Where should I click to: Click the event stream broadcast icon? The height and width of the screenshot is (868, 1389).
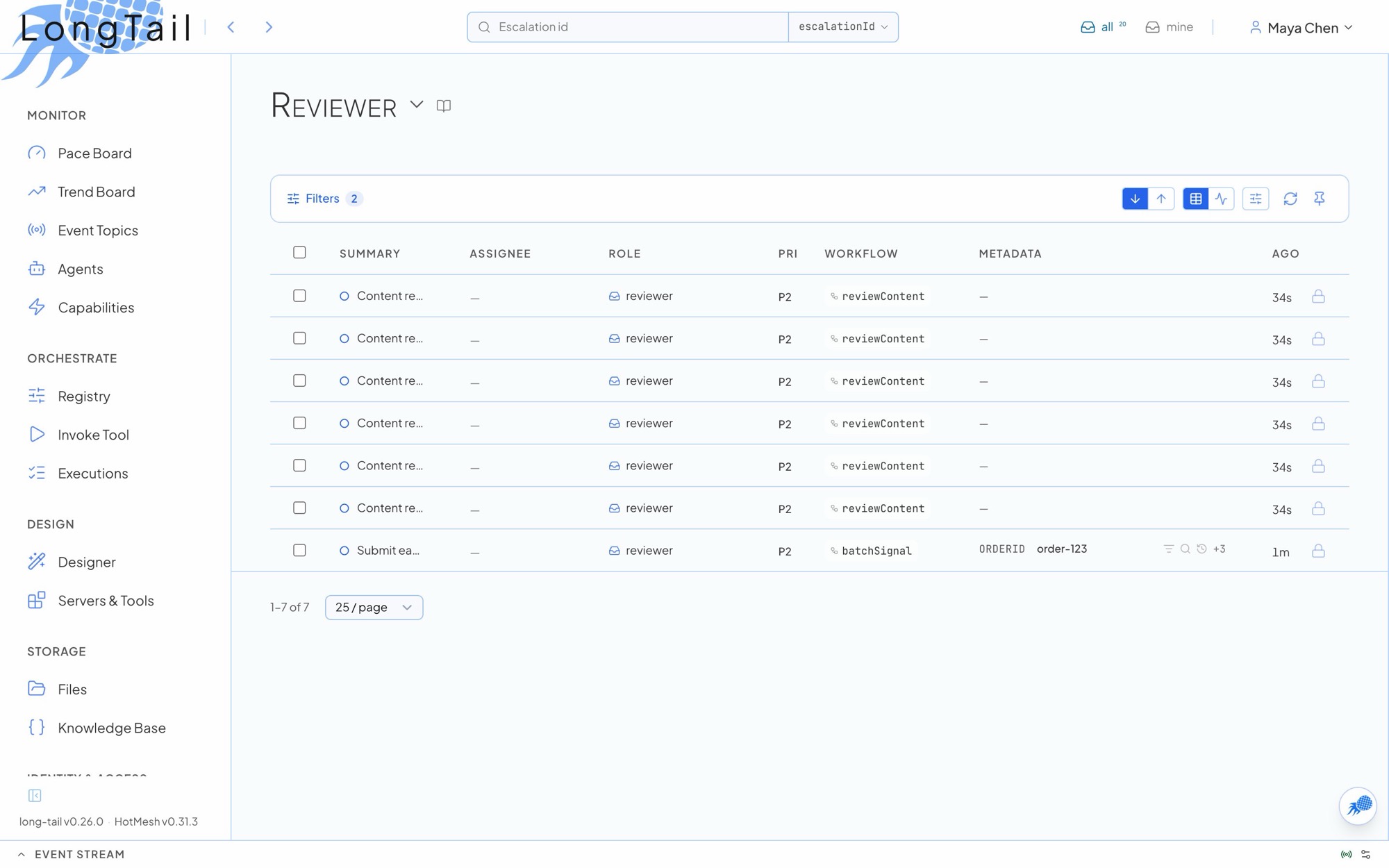1346,855
